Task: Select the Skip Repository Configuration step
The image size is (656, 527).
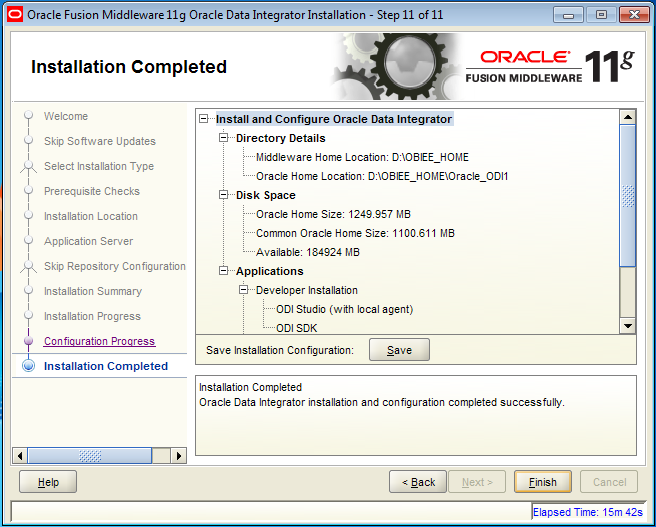Action: click(x=115, y=266)
